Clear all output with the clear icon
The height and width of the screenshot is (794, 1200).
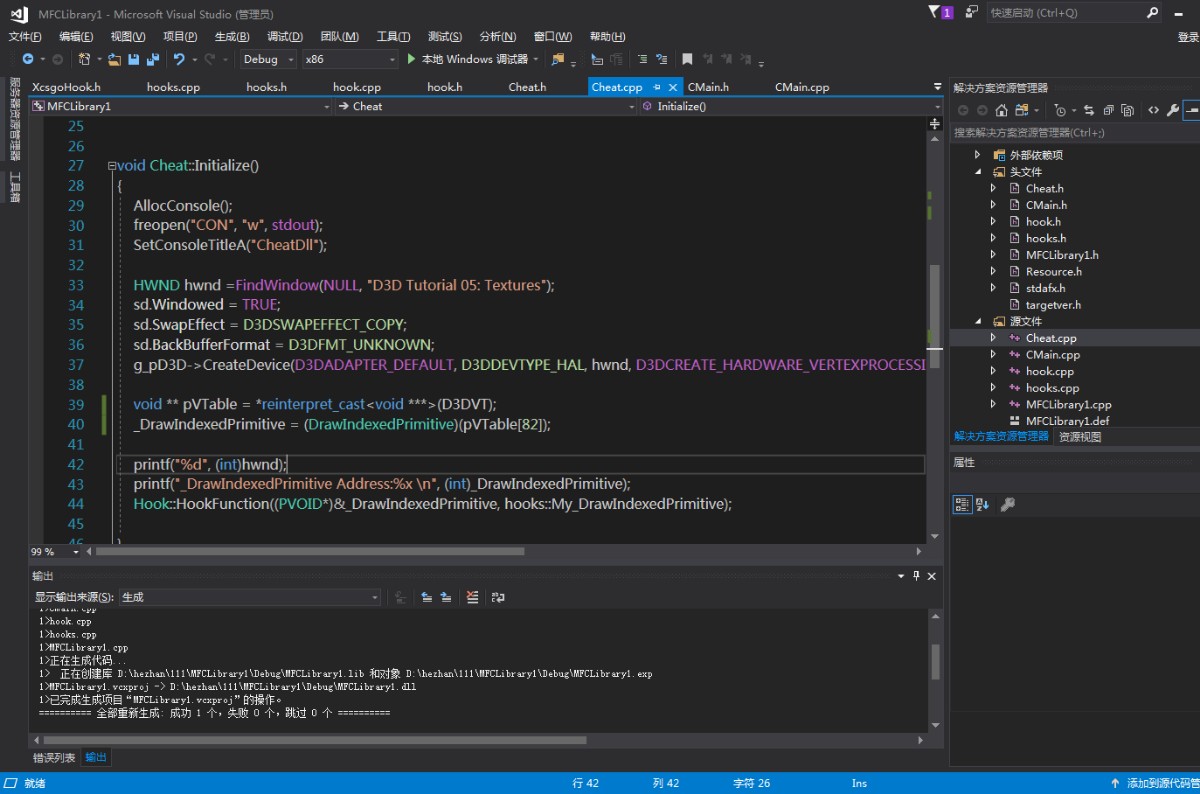[x=472, y=597]
